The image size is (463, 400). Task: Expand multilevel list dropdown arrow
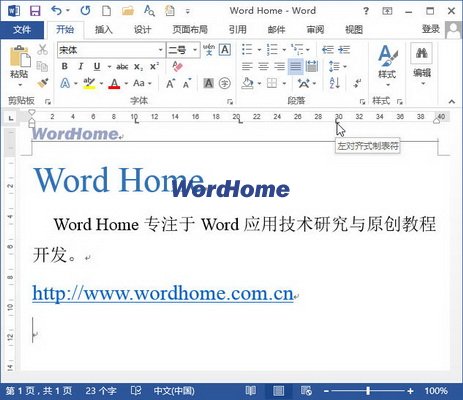(308, 50)
